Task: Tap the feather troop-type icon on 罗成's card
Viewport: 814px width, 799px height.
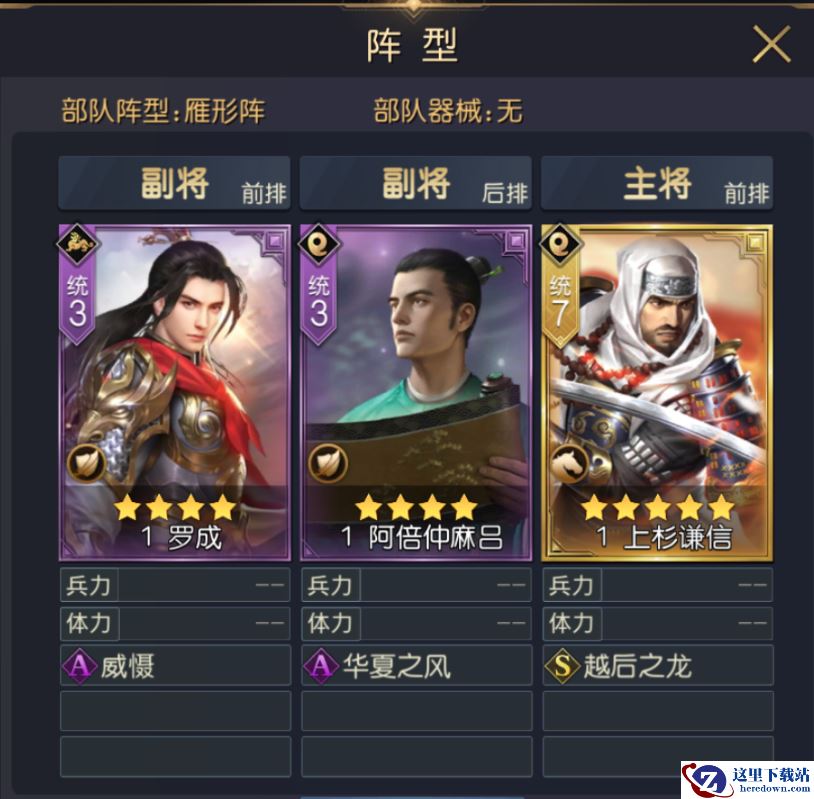Action: click(x=86, y=463)
